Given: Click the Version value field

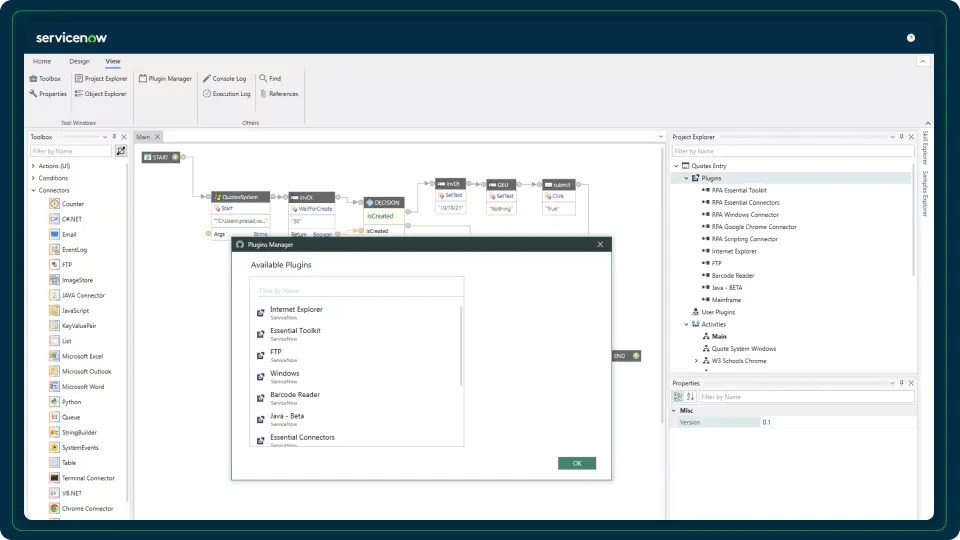Looking at the screenshot, I should coord(837,422).
